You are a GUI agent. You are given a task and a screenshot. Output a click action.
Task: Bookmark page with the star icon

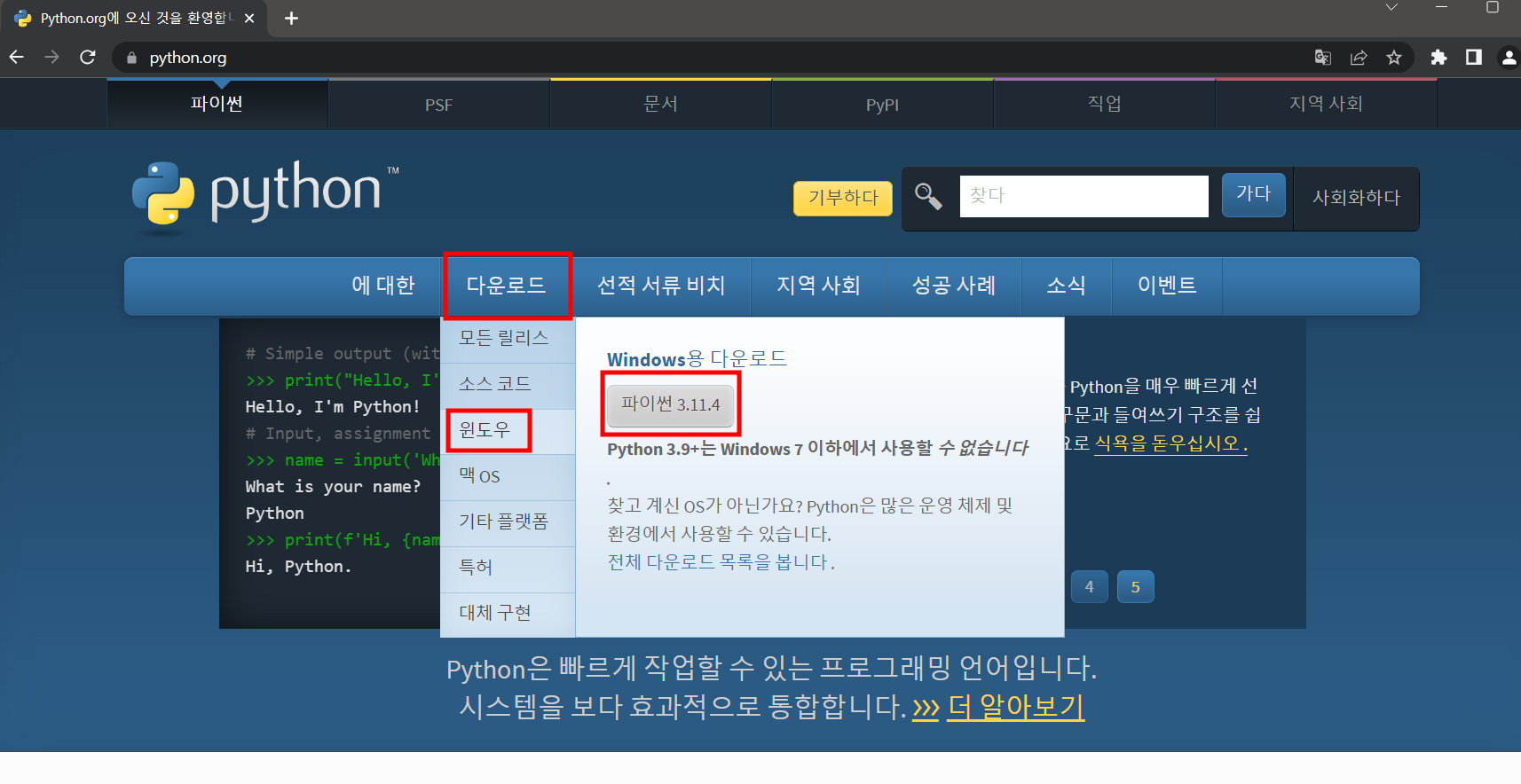pyautogui.click(x=1394, y=58)
